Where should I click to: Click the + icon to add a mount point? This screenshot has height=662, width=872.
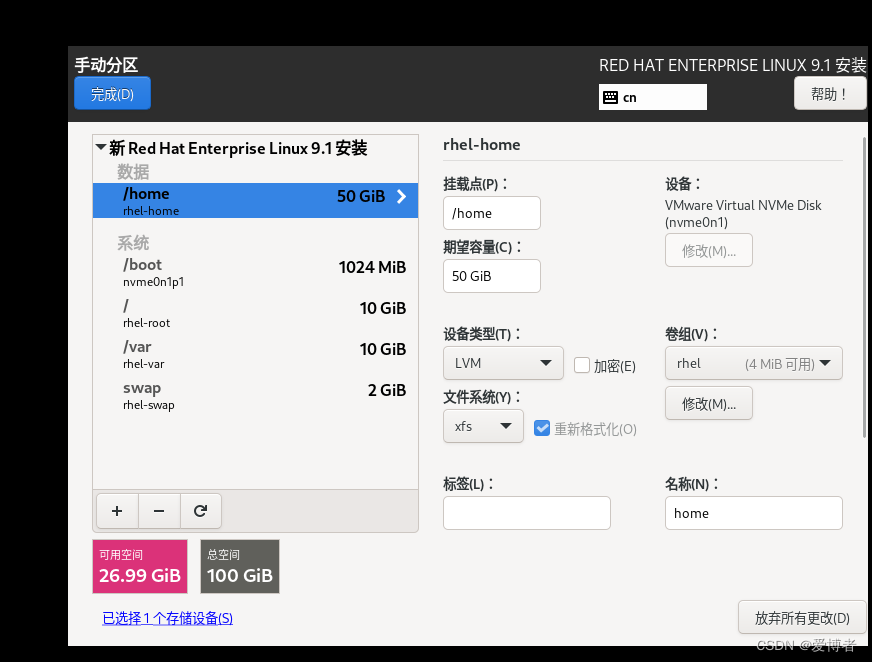coord(117,511)
